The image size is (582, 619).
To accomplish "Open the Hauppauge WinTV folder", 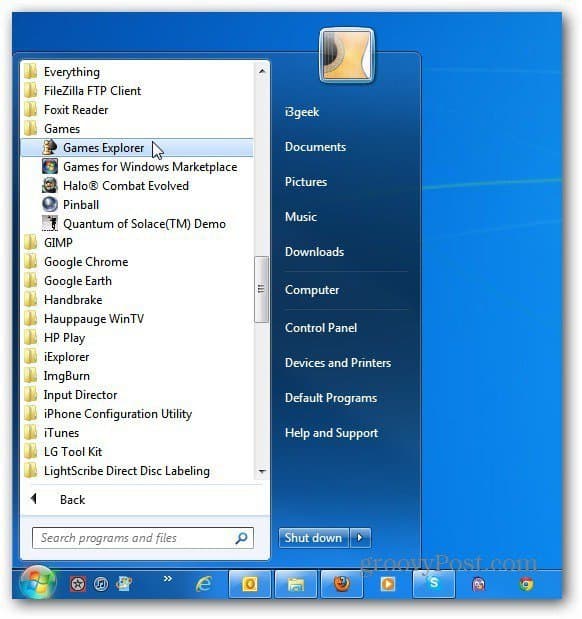I will tap(84, 319).
